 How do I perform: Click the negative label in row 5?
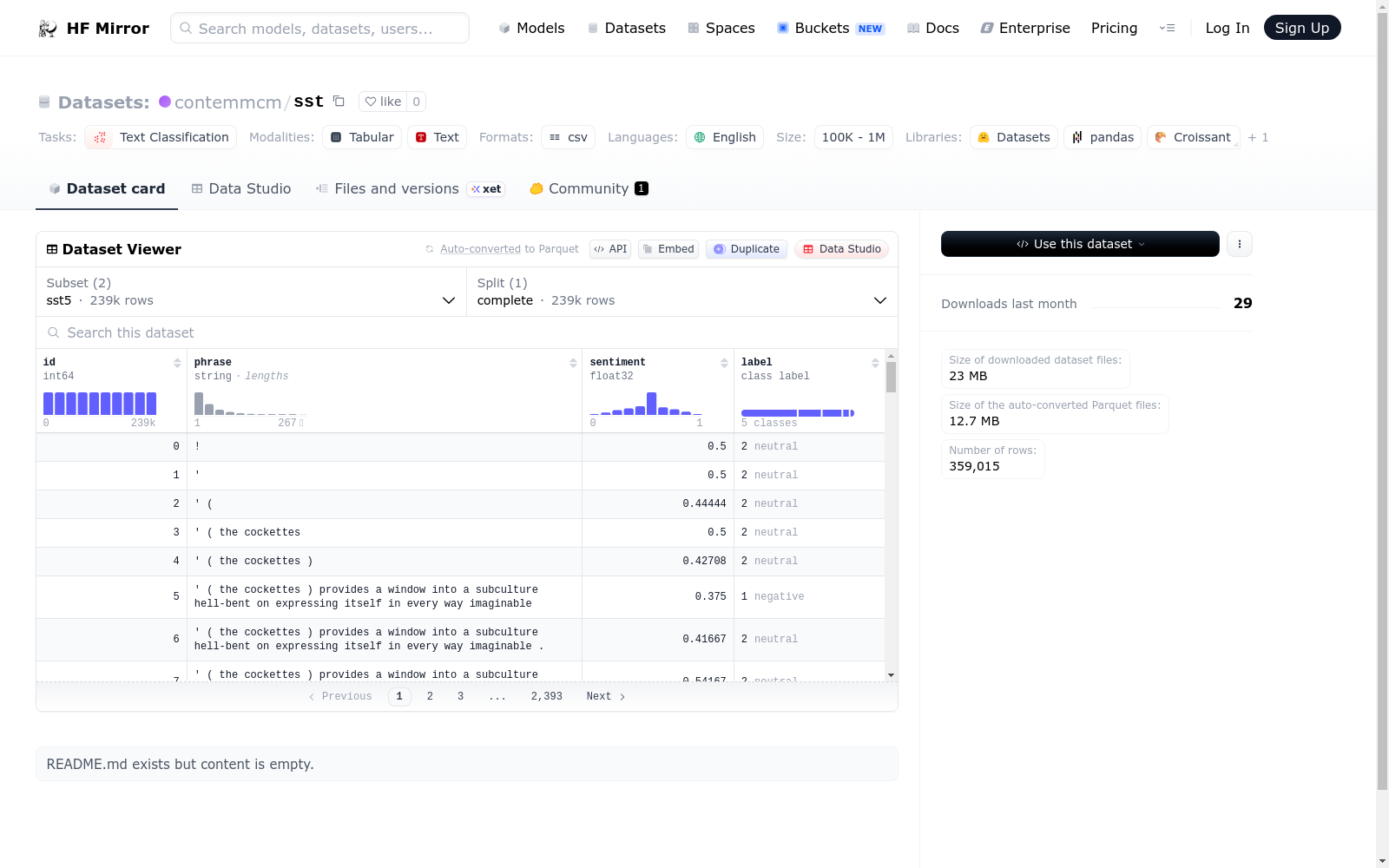(x=779, y=596)
